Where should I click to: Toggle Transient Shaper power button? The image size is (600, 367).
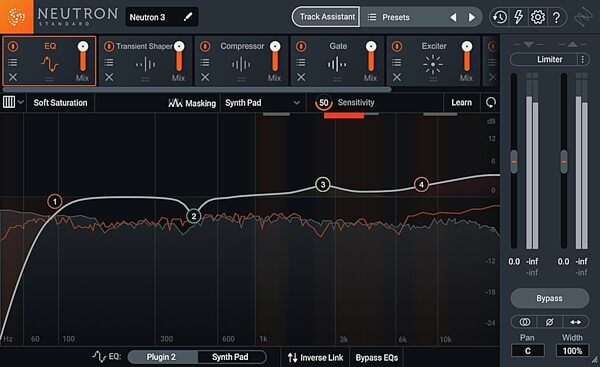(109, 46)
